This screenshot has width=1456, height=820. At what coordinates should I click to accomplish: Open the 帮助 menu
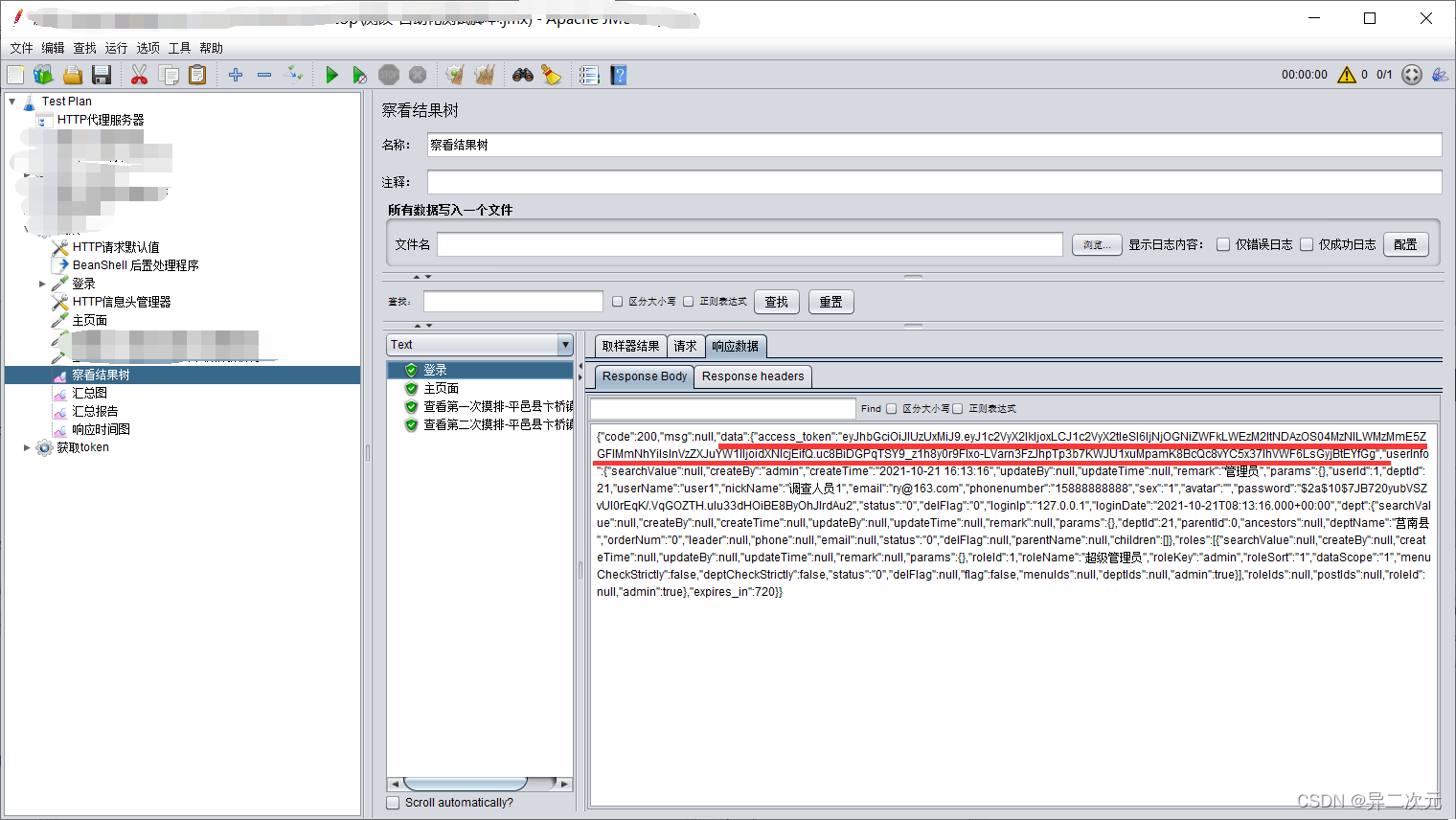[211, 48]
